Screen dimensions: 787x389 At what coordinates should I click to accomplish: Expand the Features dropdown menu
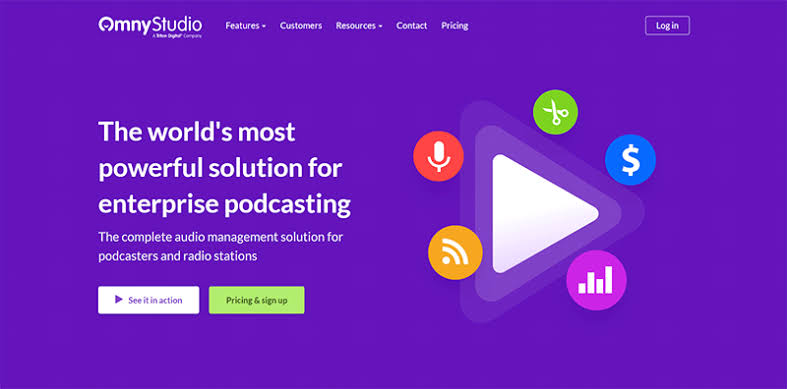coord(245,26)
